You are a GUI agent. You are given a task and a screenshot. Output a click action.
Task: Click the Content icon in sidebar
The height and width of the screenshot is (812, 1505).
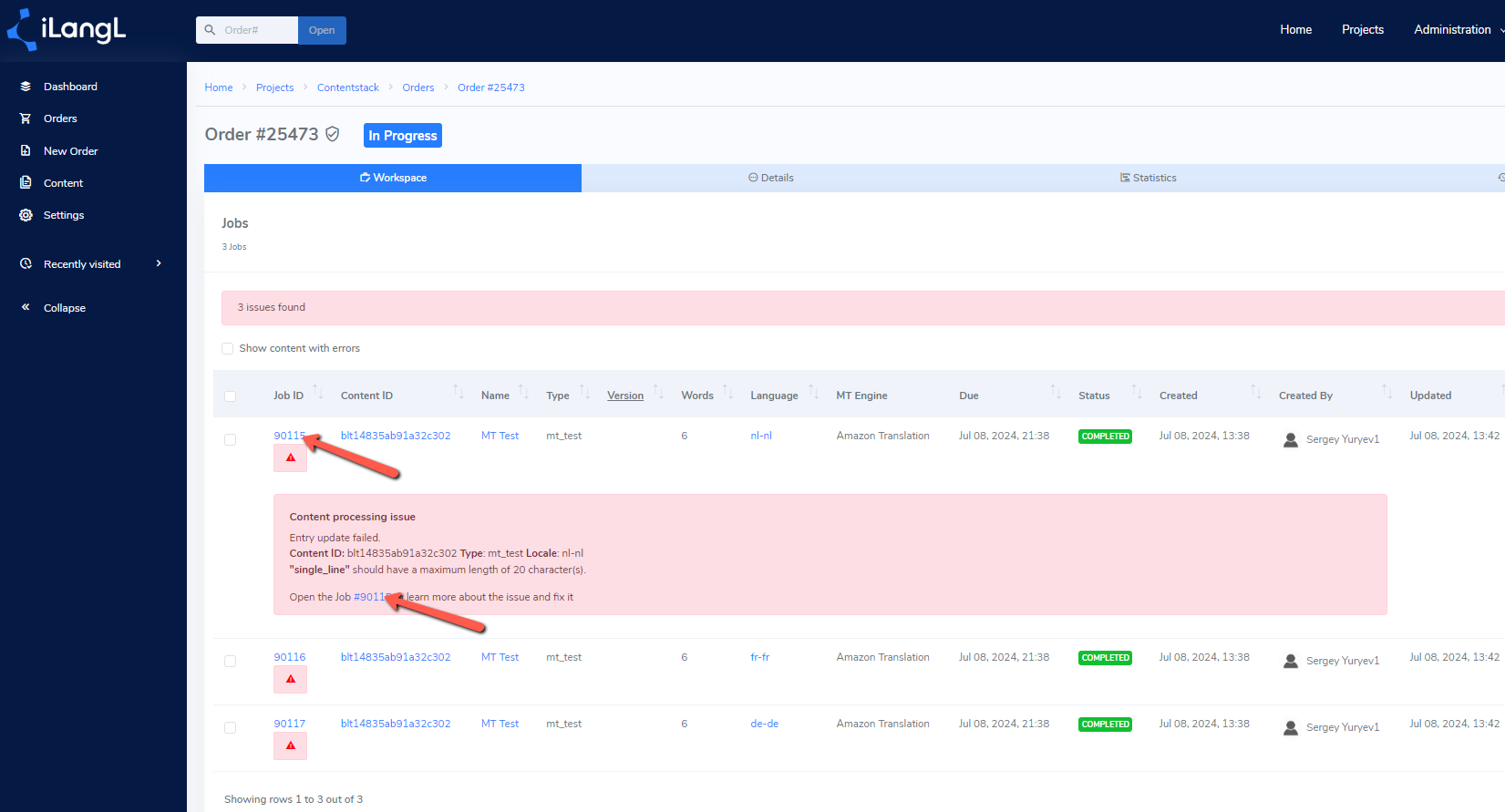26,182
